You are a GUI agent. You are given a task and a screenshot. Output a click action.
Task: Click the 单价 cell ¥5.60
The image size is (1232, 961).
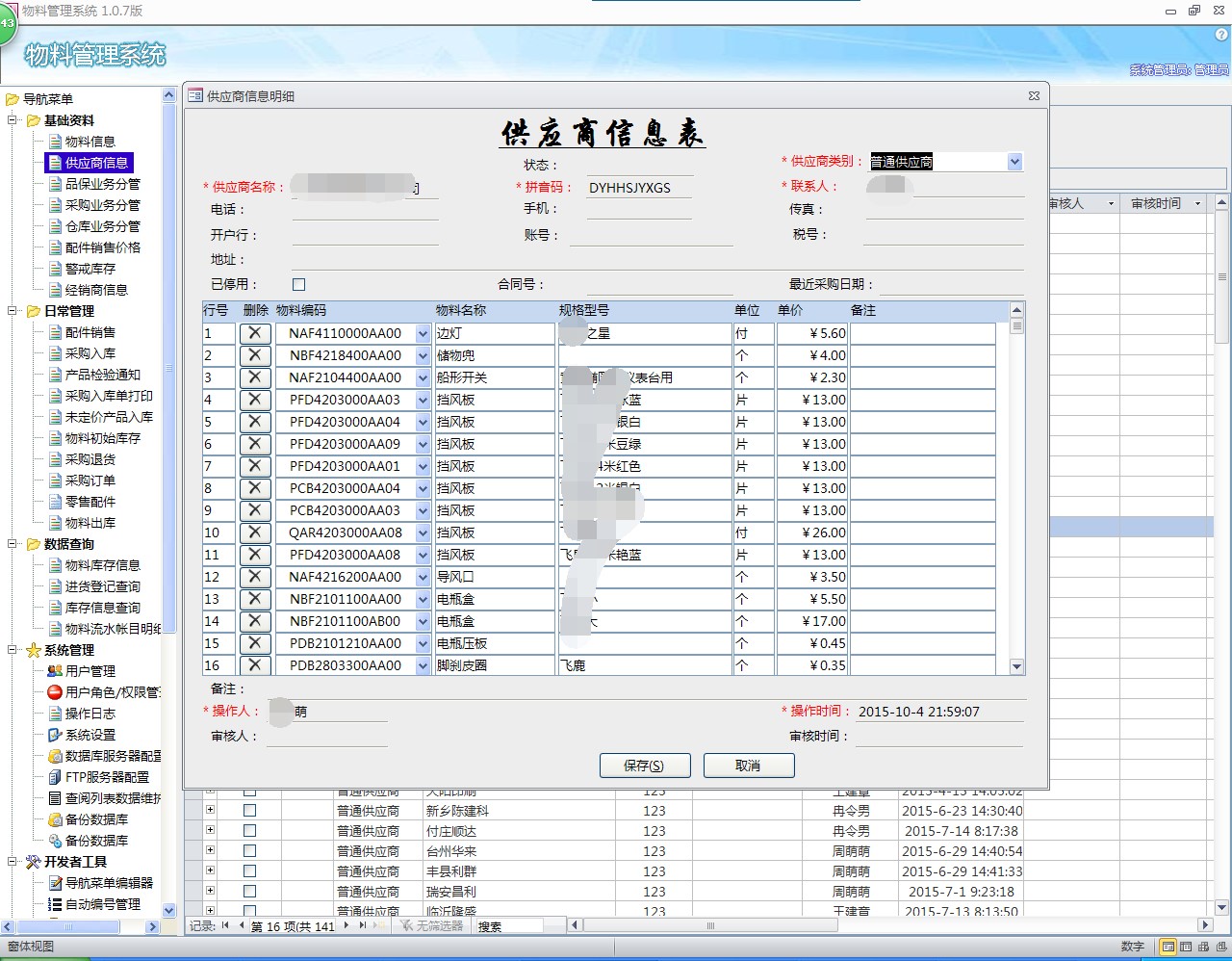(812, 333)
